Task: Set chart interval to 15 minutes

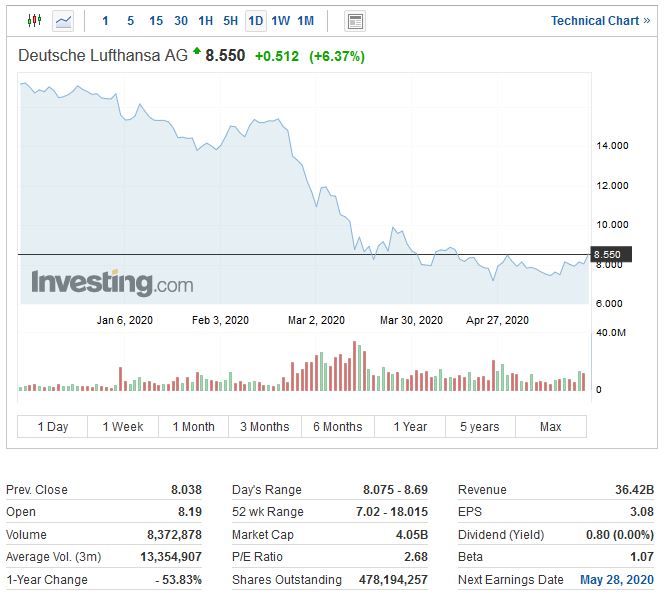Action: [156, 21]
